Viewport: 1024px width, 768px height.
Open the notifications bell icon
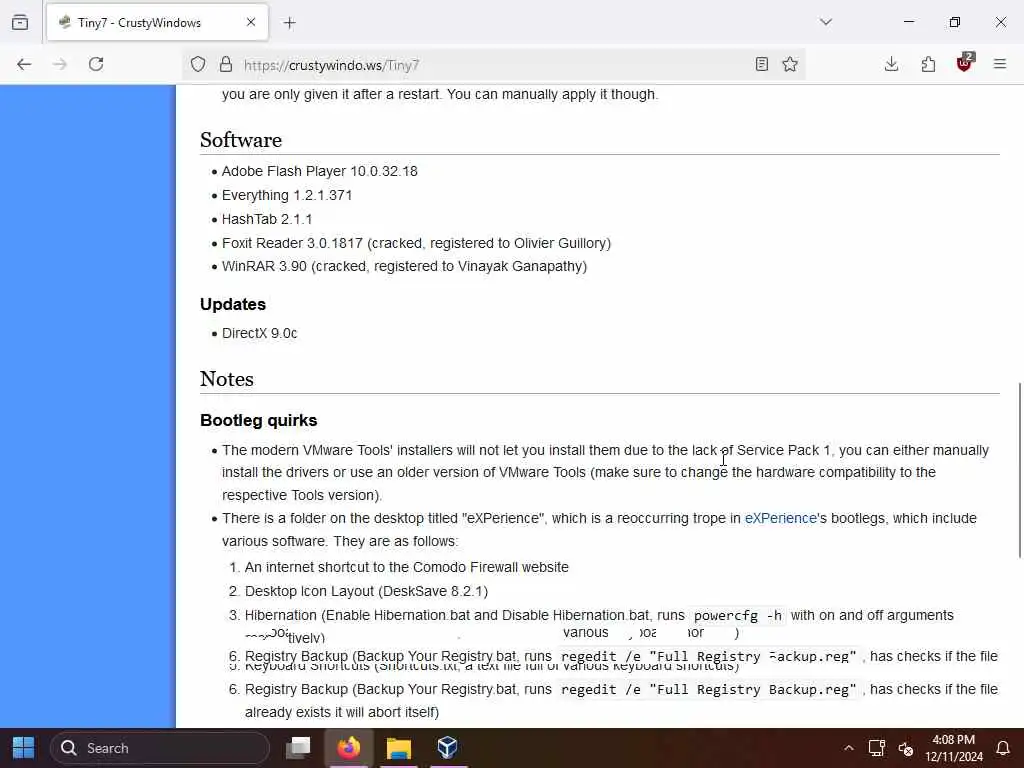coord(1003,748)
